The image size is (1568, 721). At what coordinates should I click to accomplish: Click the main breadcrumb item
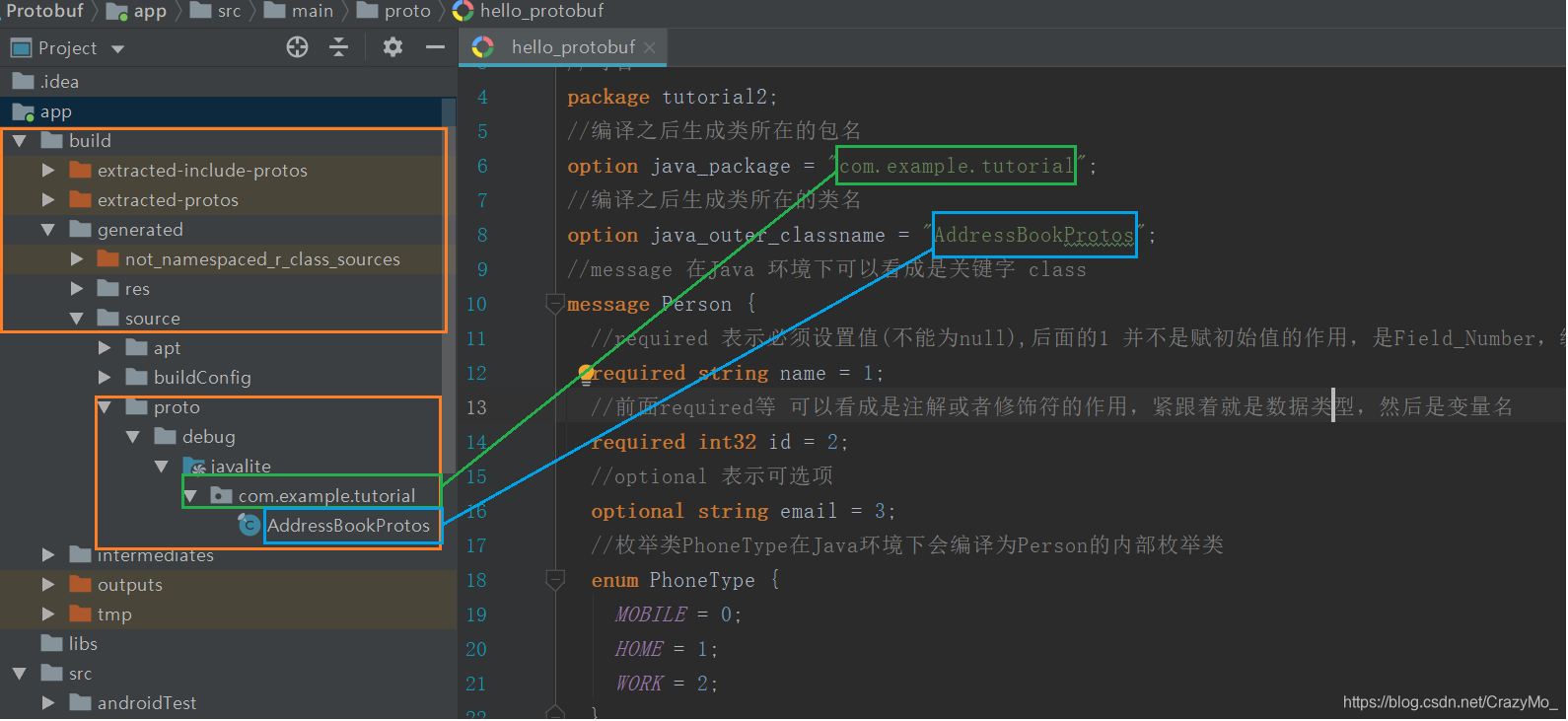pyautogui.click(x=299, y=11)
